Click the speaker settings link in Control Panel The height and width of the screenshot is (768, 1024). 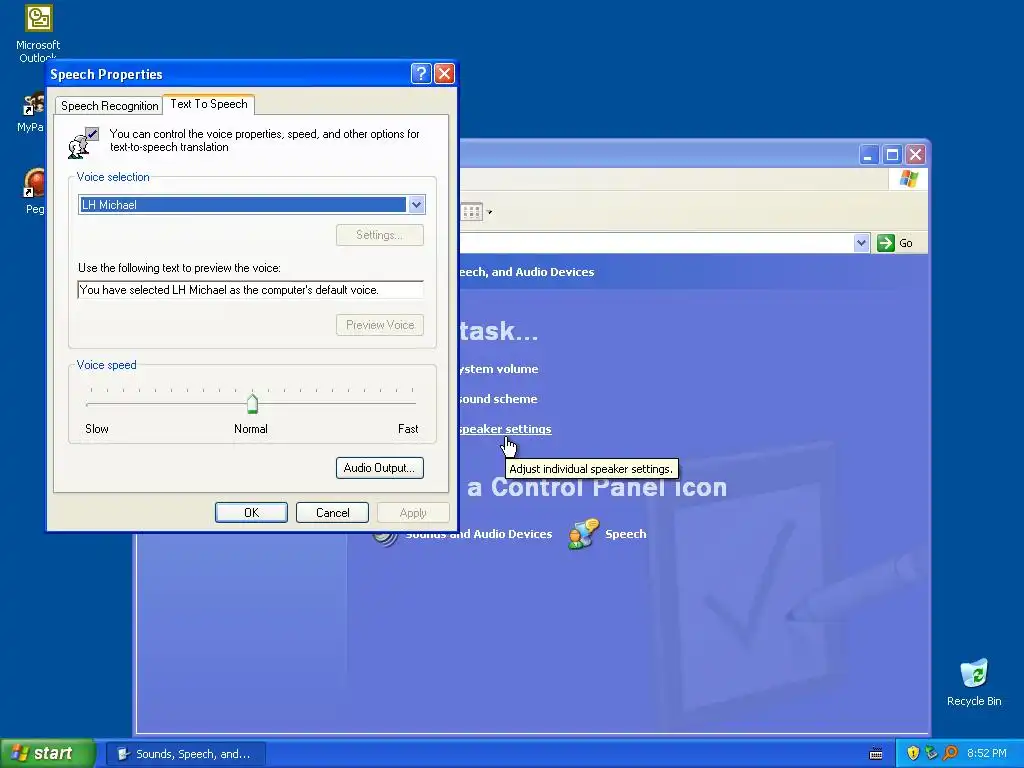pyautogui.click(x=505, y=429)
